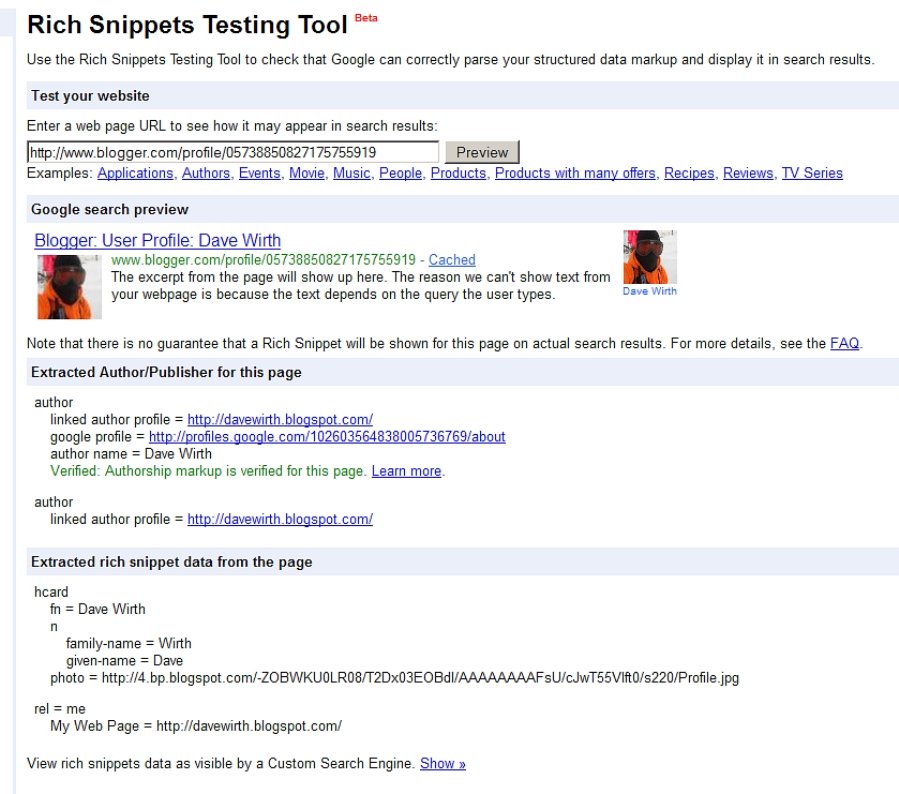899x794 pixels.
Task: Click the excerpt text in search preview
Action: [361, 285]
